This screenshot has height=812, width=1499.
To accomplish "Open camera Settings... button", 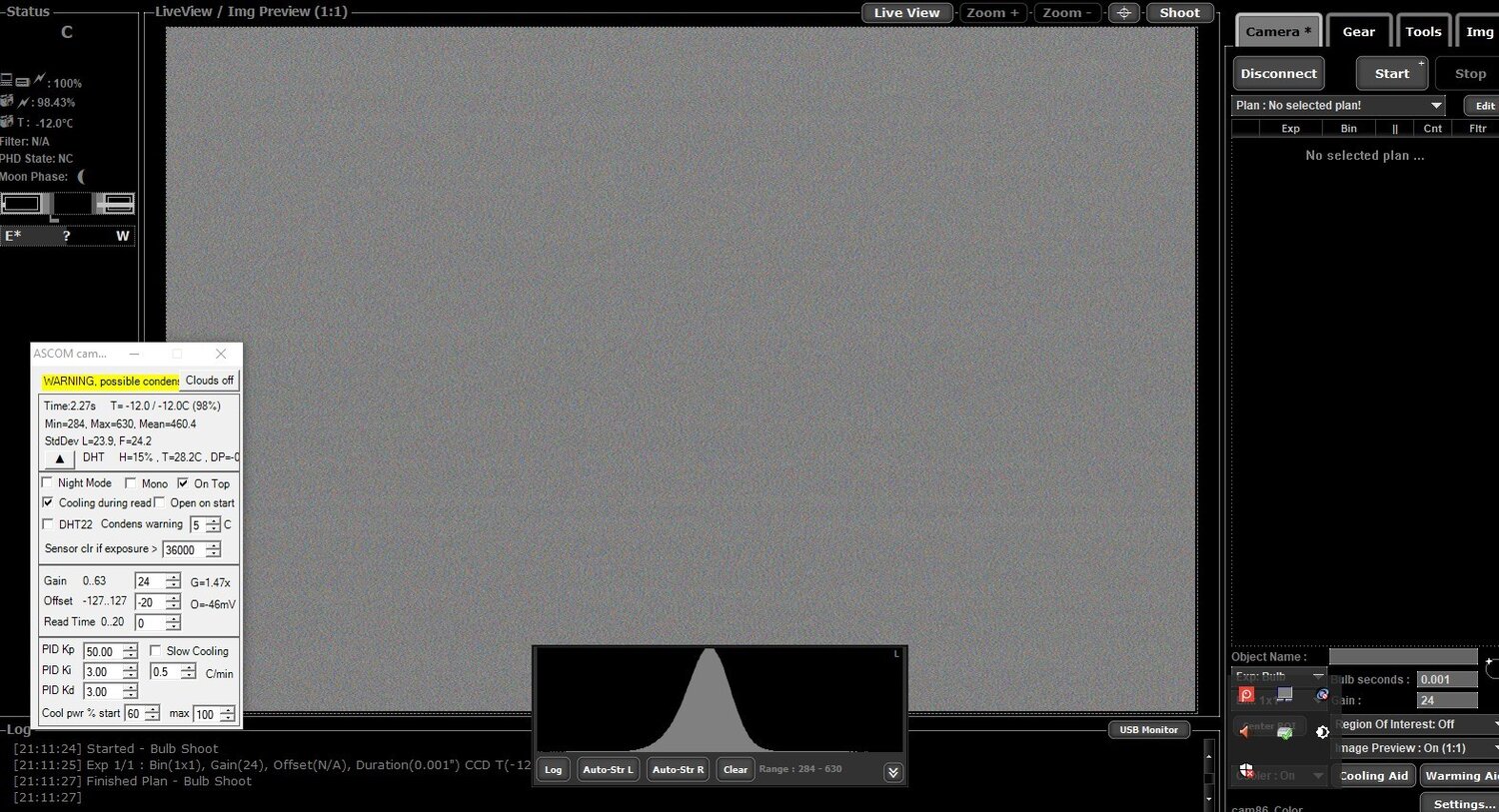I will point(1462,804).
